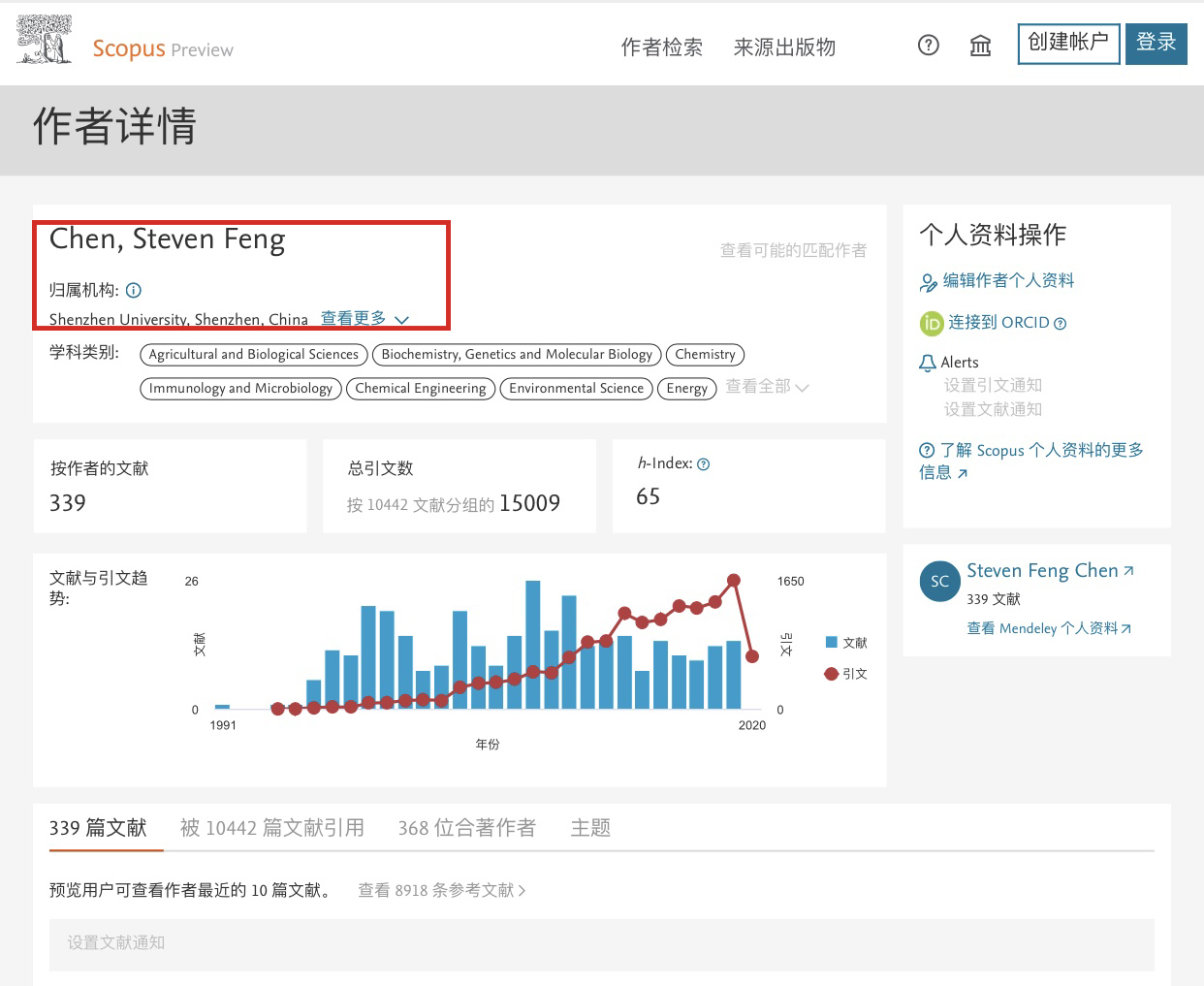1204x986 pixels.
Task: Expand 查看全部 subject categories
Action: [767, 387]
